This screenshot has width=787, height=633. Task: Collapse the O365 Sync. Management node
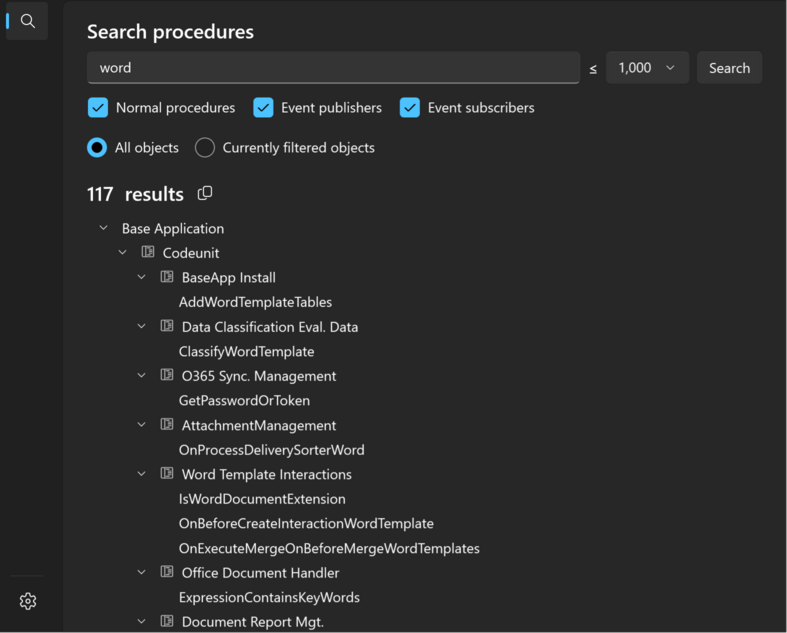tap(142, 375)
